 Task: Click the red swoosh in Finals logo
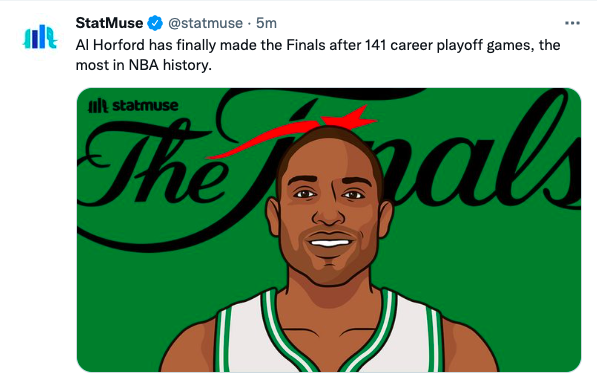tap(292, 134)
